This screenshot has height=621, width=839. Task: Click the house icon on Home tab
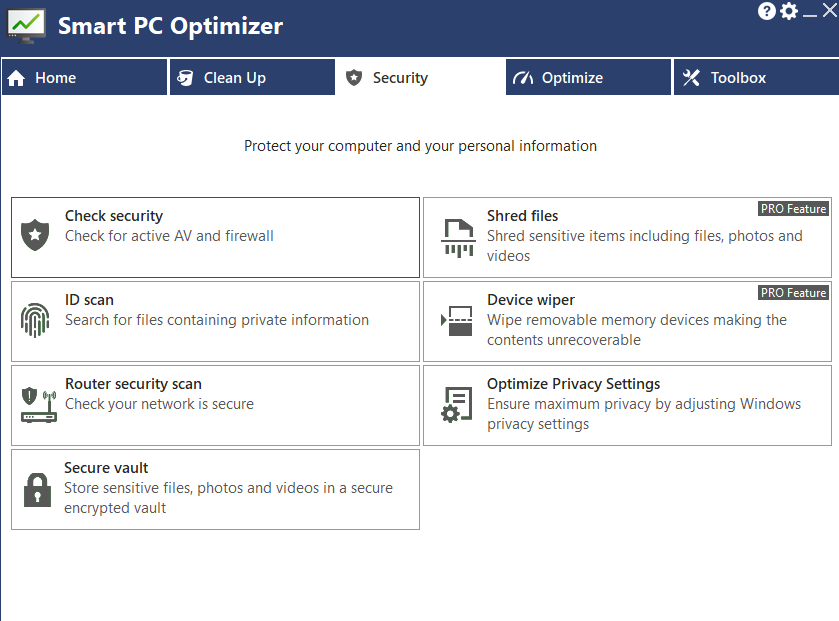16,78
